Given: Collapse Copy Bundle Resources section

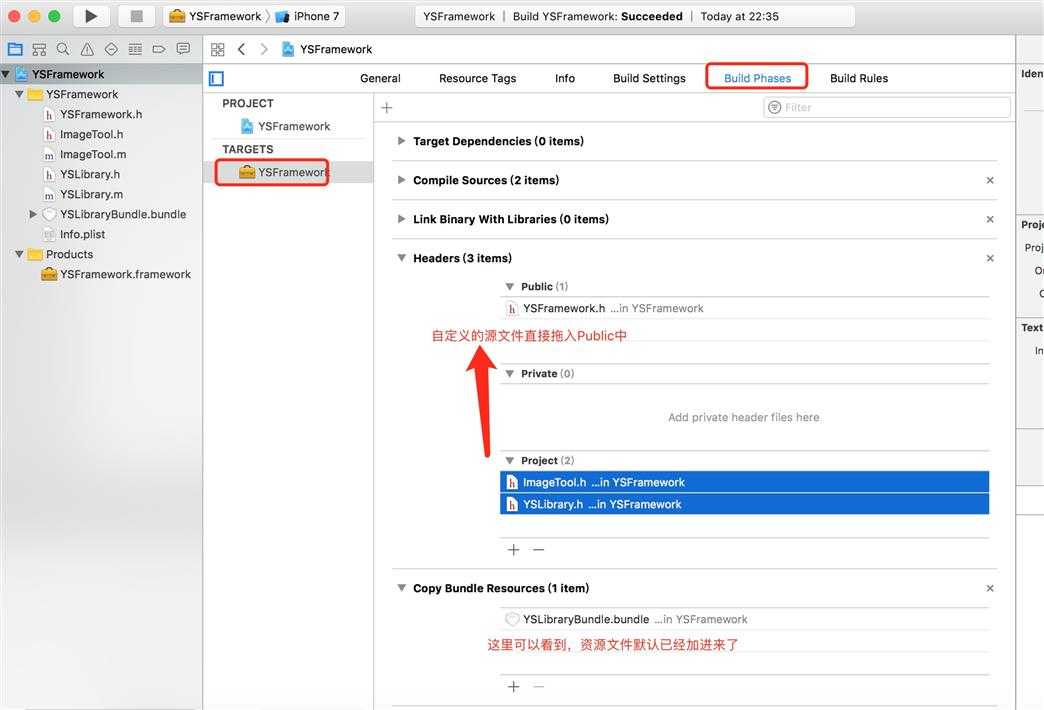Looking at the screenshot, I should coord(401,588).
